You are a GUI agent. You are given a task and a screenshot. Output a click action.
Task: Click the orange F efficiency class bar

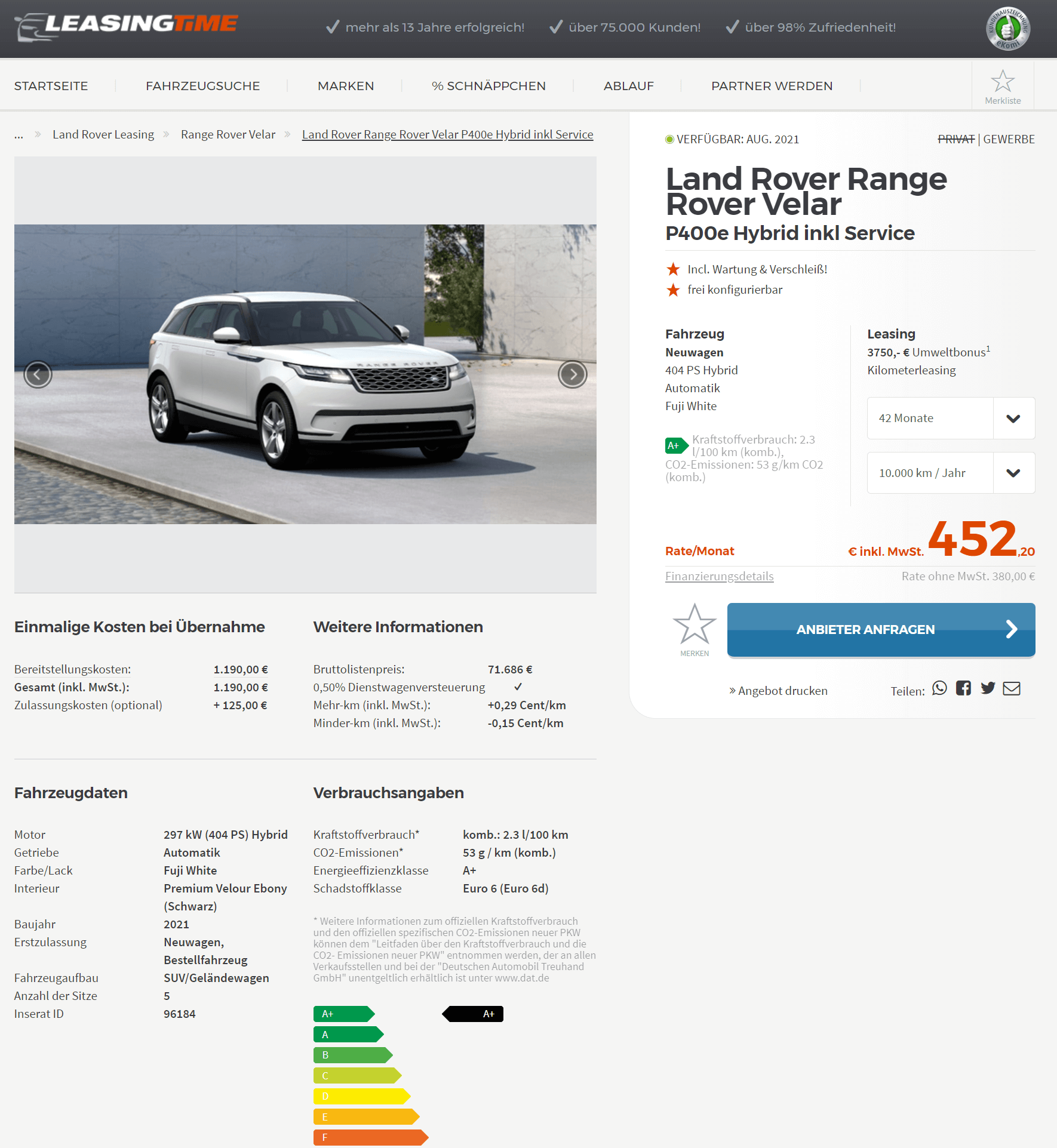(x=371, y=1137)
